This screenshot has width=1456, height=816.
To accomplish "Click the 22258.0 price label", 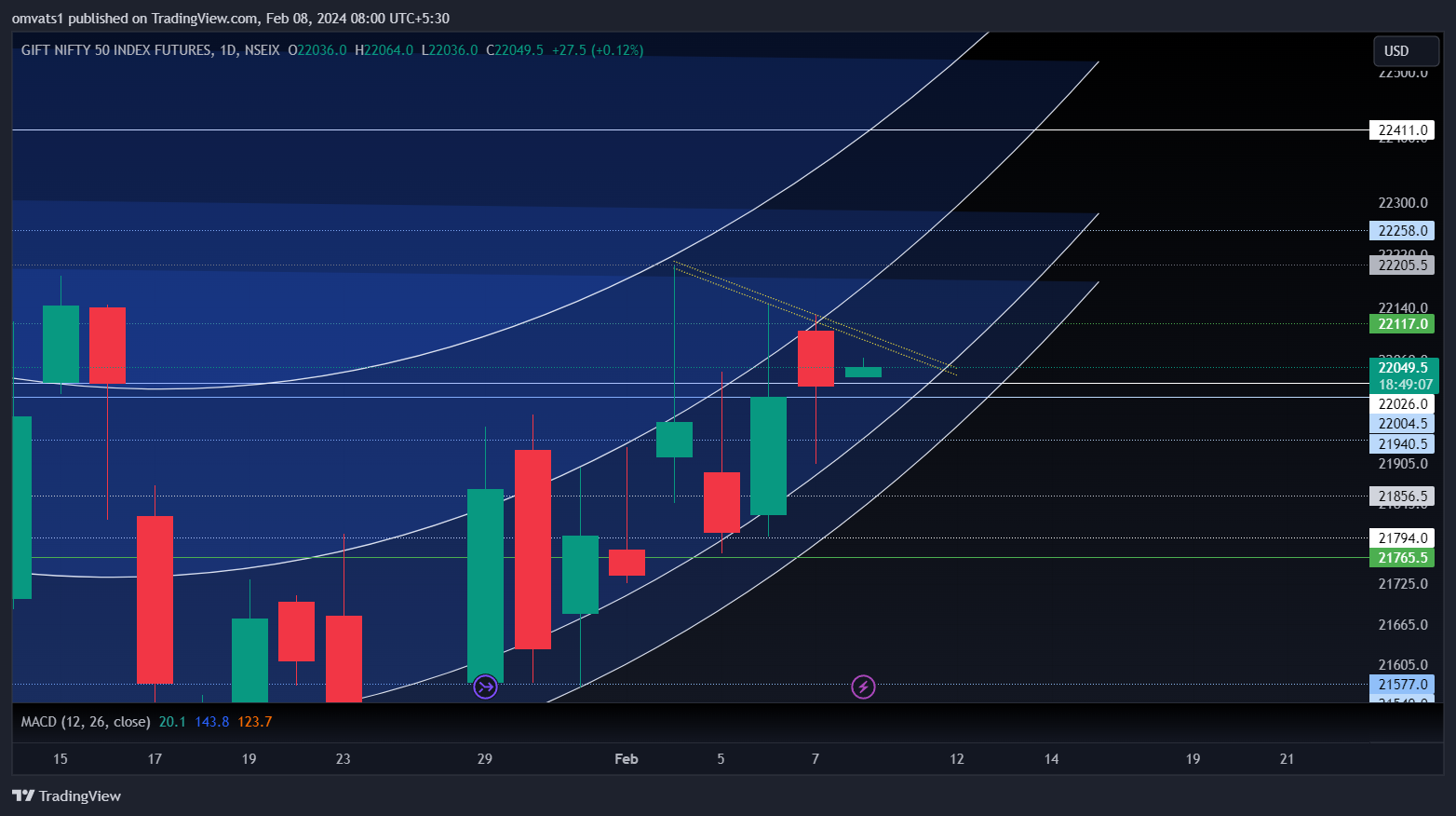I will 1402,231.
